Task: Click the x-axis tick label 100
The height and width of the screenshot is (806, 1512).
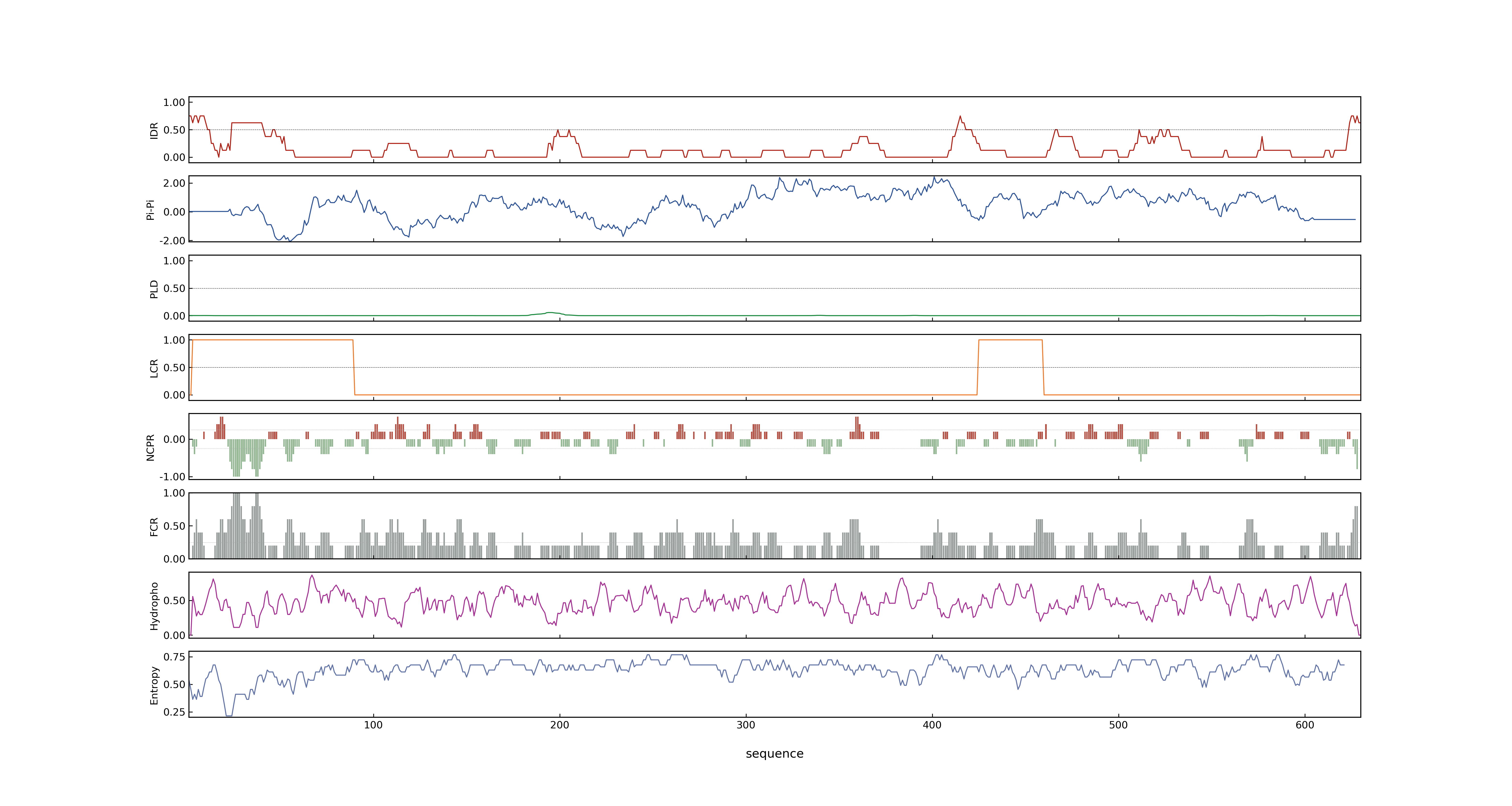Action: pos(373,725)
